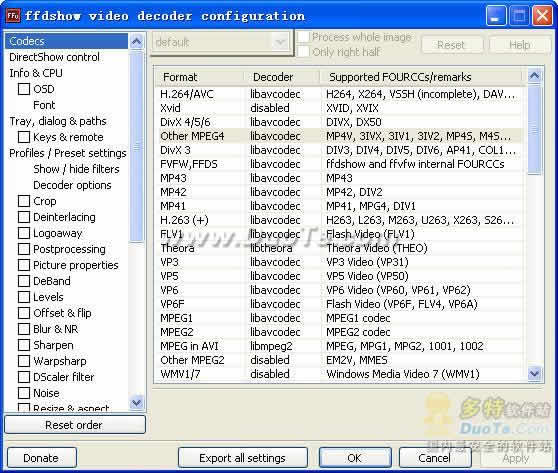
Task: Enable the Logoaway checkbox
Action: [x=24, y=233]
